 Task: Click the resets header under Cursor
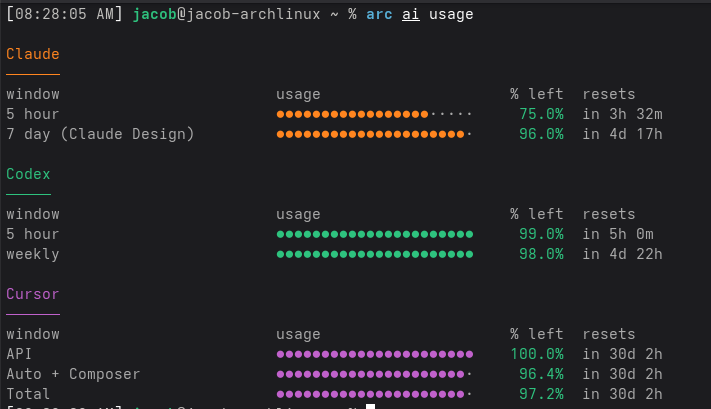(x=609, y=334)
